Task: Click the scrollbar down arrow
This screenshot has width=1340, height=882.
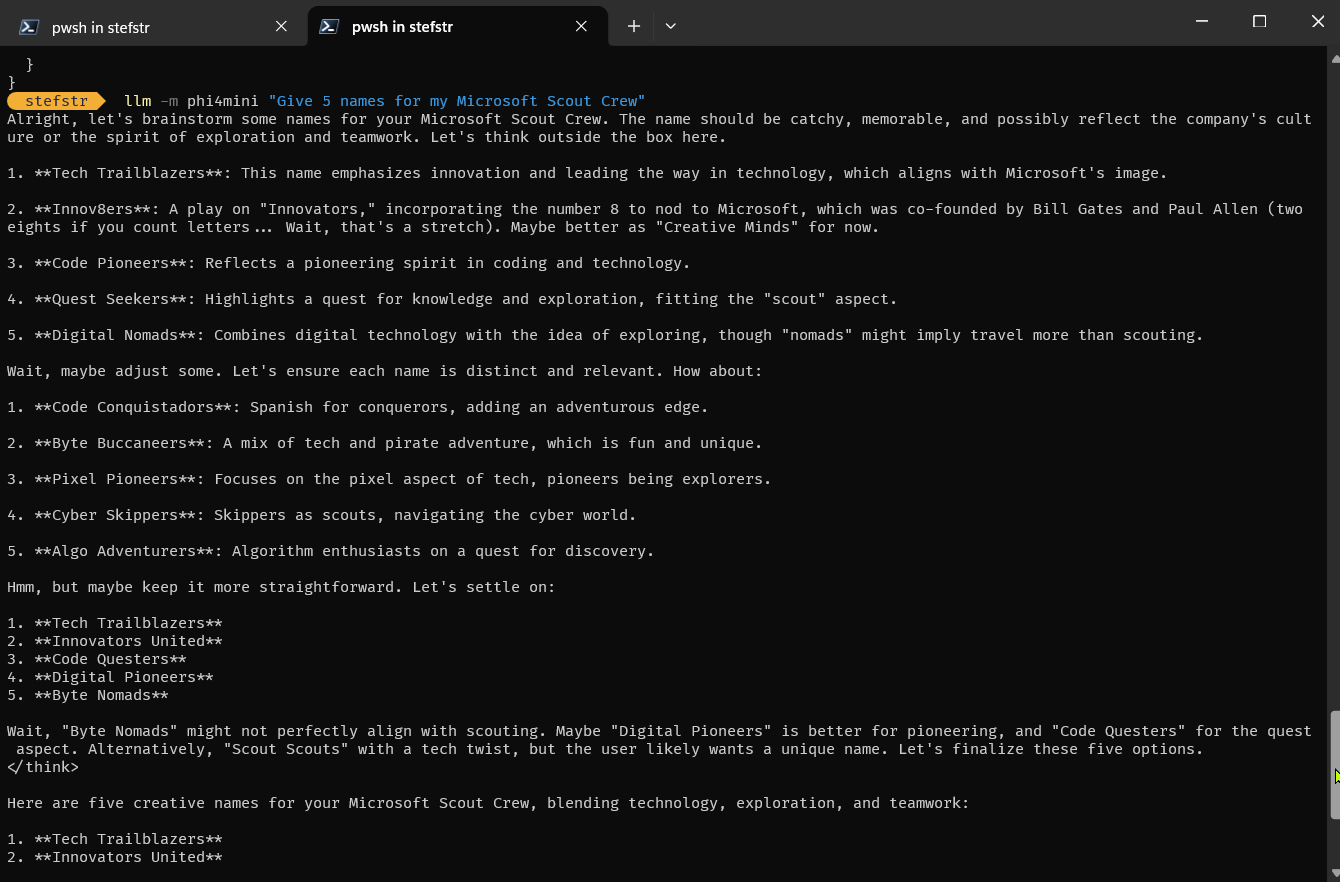Action: click(1334, 873)
